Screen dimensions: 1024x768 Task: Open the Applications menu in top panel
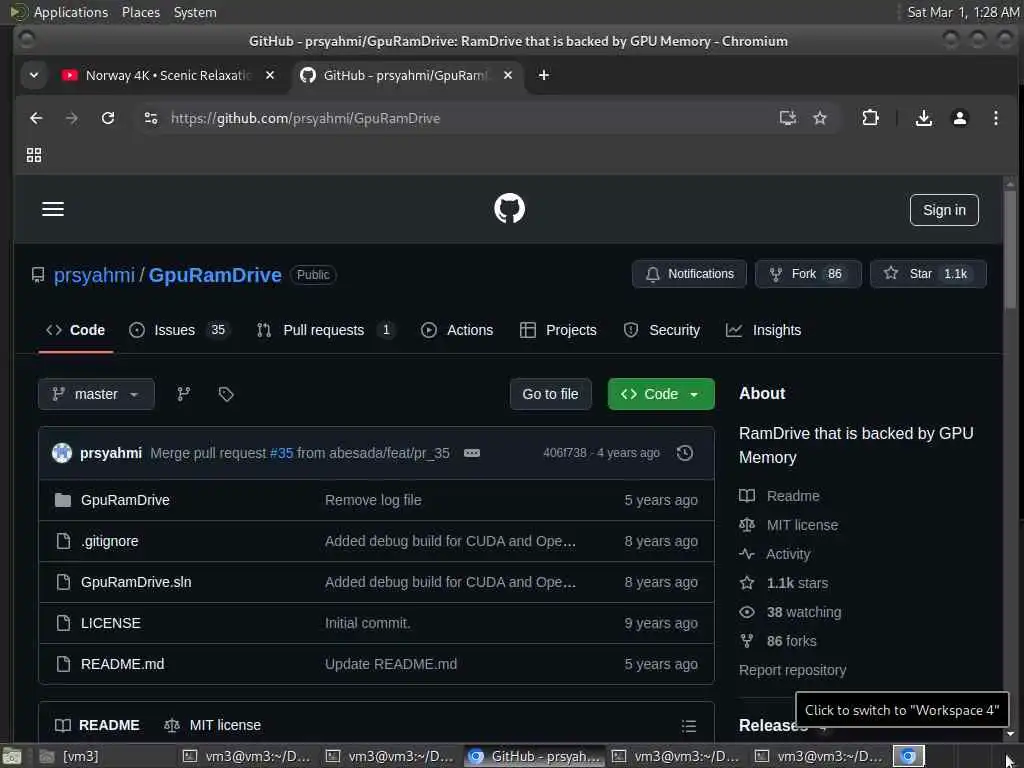[71, 12]
